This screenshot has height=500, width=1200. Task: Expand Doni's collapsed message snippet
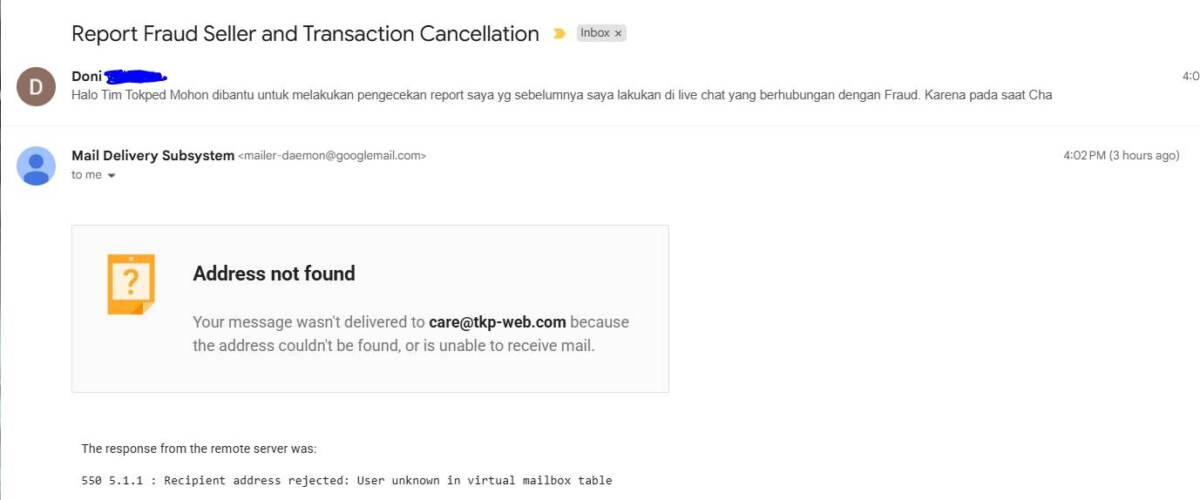tap(560, 96)
